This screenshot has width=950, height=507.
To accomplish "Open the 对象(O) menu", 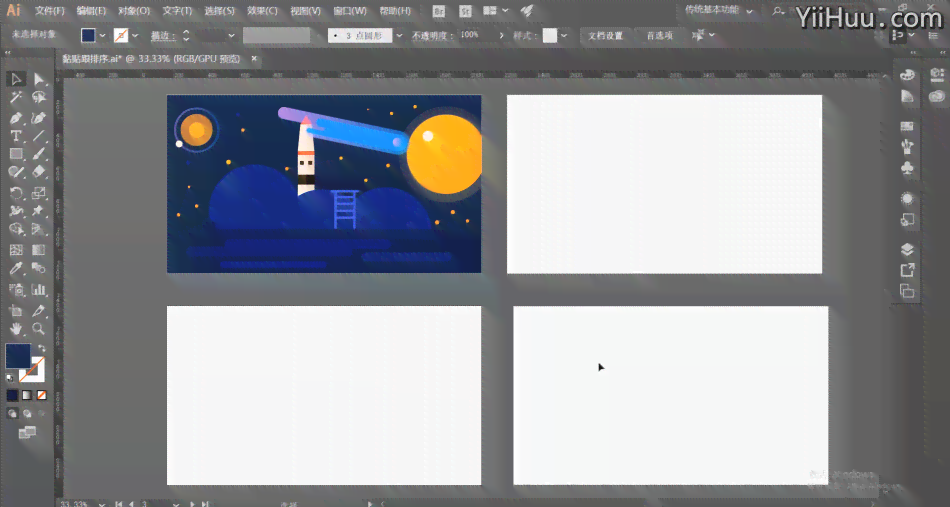I will click(x=134, y=11).
